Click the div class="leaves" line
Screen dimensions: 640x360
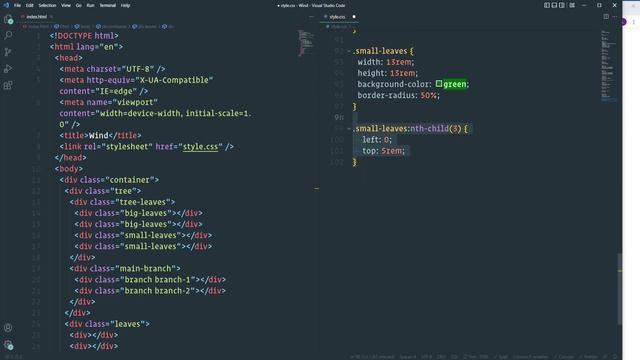tap(107, 324)
